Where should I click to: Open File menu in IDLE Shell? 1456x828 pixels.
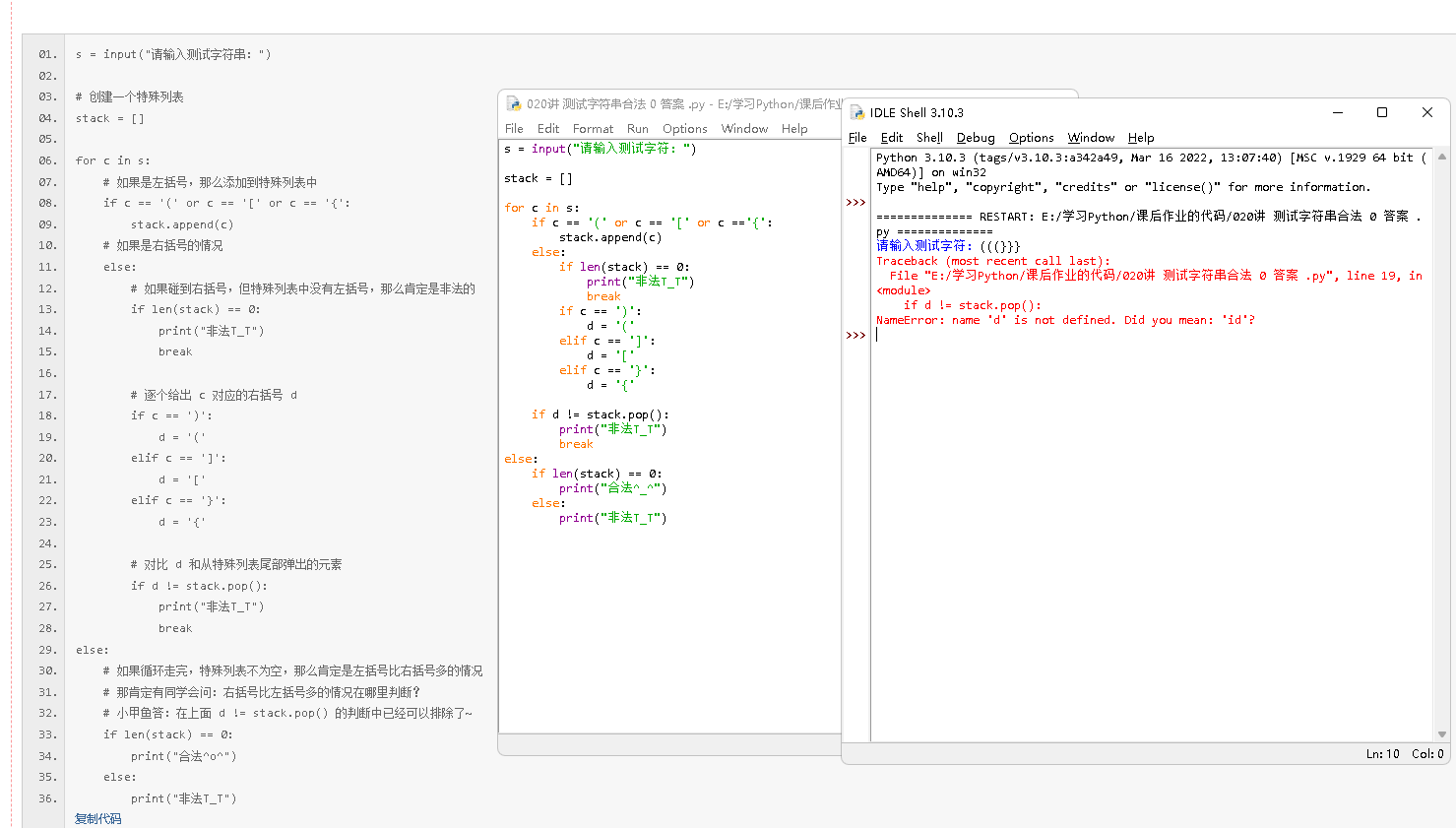[x=857, y=138]
